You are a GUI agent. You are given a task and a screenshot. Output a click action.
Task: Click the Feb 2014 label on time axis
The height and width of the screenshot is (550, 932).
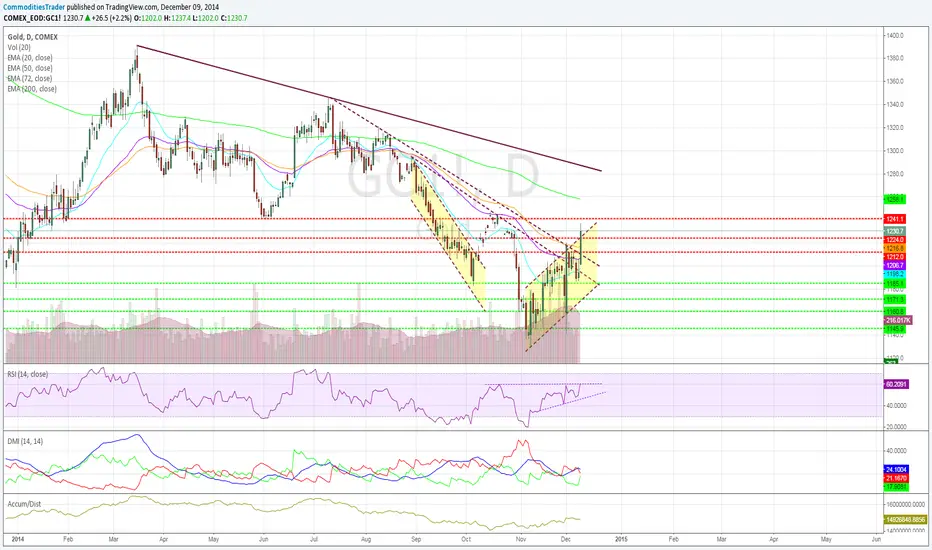tap(68, 539)
